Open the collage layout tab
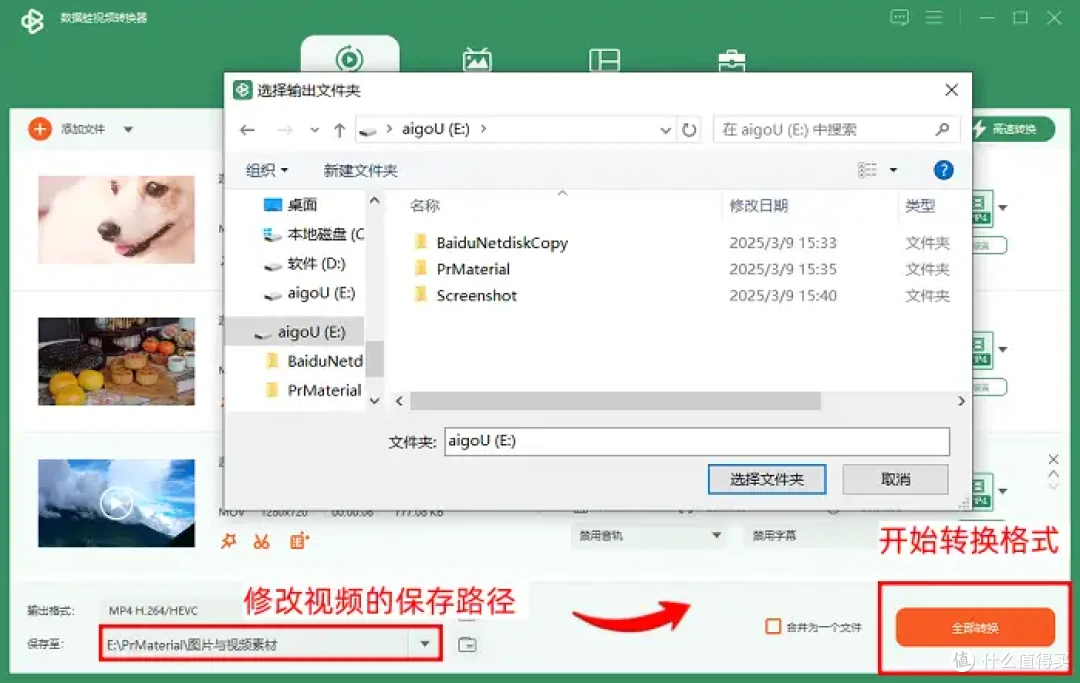This screenshot has width=1080, height=683. 605,60
